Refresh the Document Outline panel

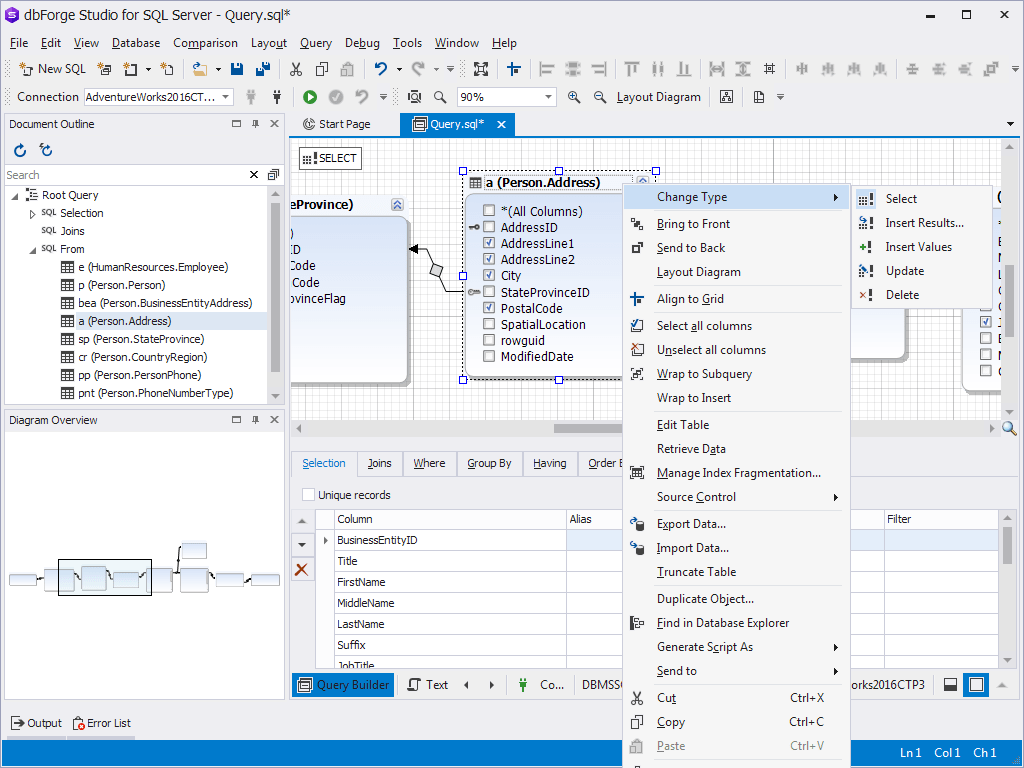point(19,149)
